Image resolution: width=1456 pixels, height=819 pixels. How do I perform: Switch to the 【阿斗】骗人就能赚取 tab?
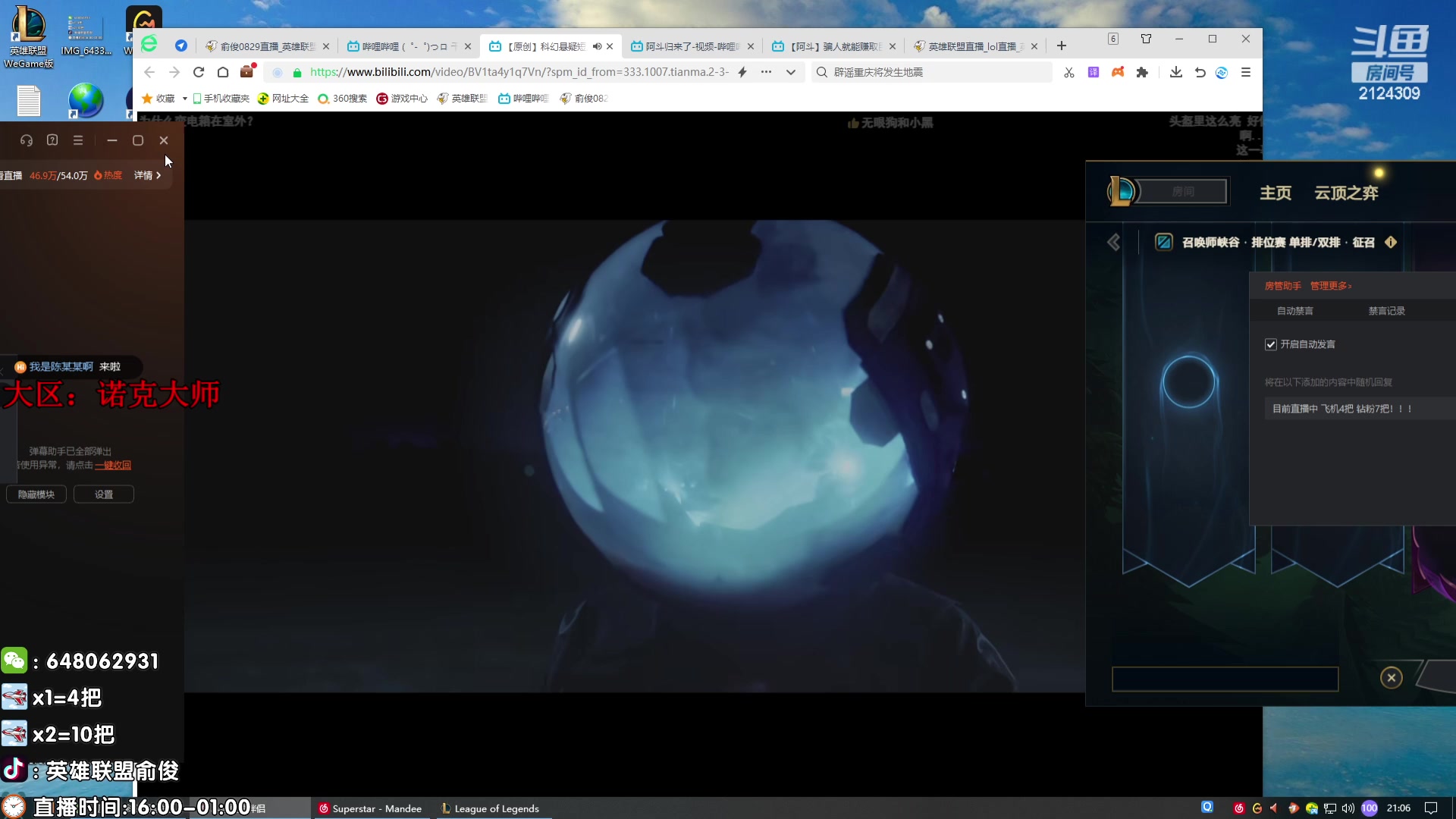click(x=833, y=46)
